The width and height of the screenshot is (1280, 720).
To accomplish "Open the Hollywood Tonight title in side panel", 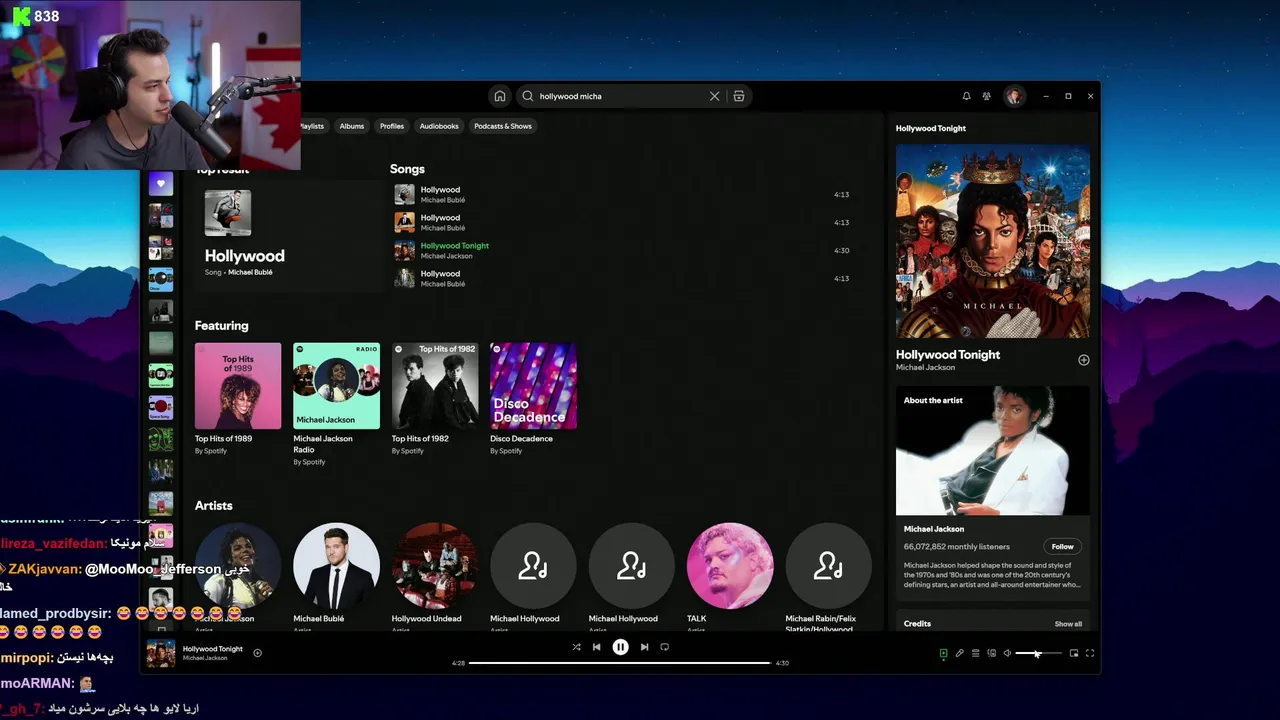I will tap(948, 355).
